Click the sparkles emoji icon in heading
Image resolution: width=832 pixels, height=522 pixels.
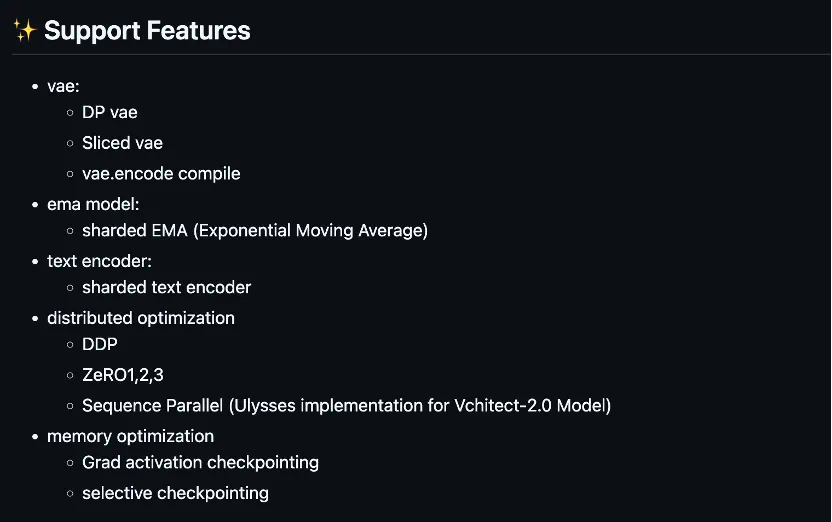tap(24, 31)
